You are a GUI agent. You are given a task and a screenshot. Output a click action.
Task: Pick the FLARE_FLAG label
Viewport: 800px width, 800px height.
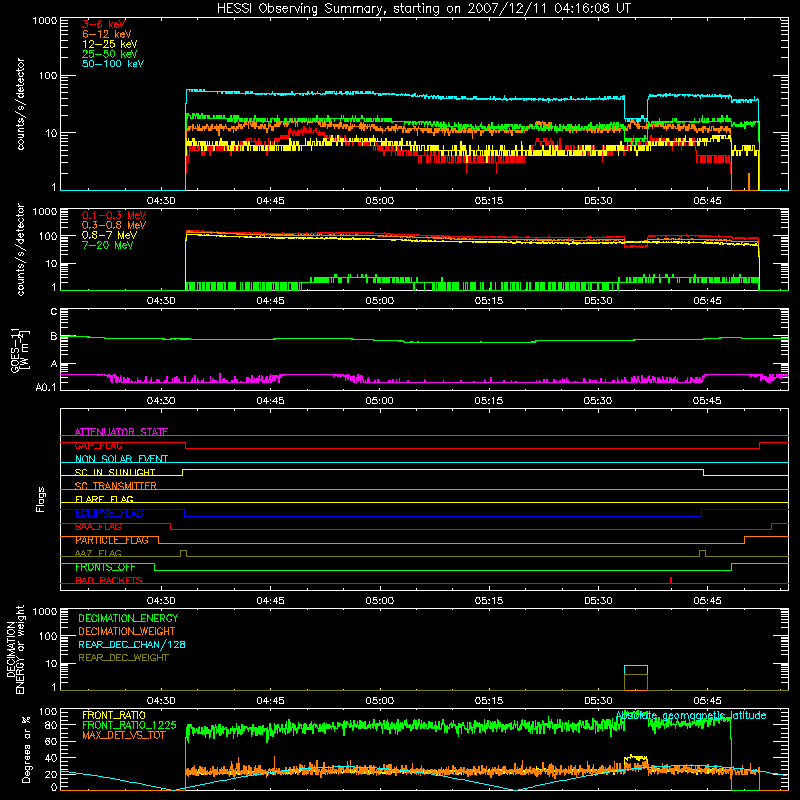coord(104,499)
